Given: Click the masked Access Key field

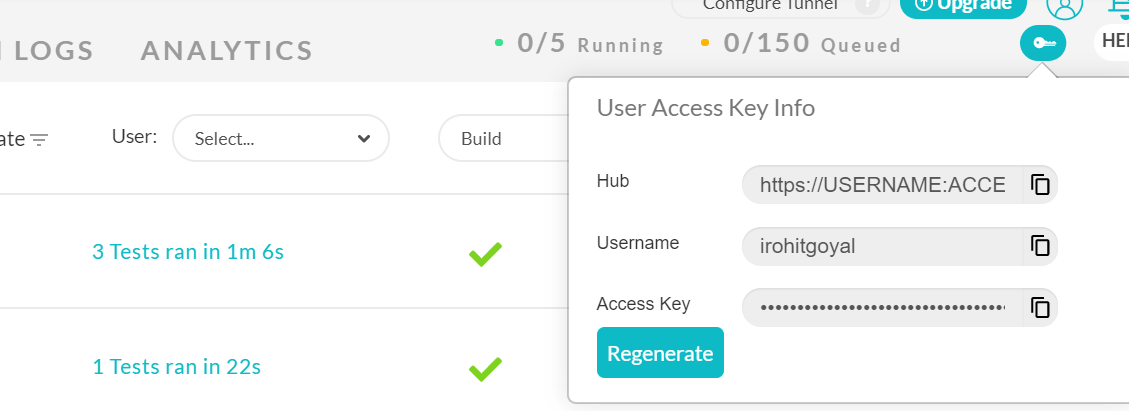Looking at the screenshot, I should (x=882, y=307).
